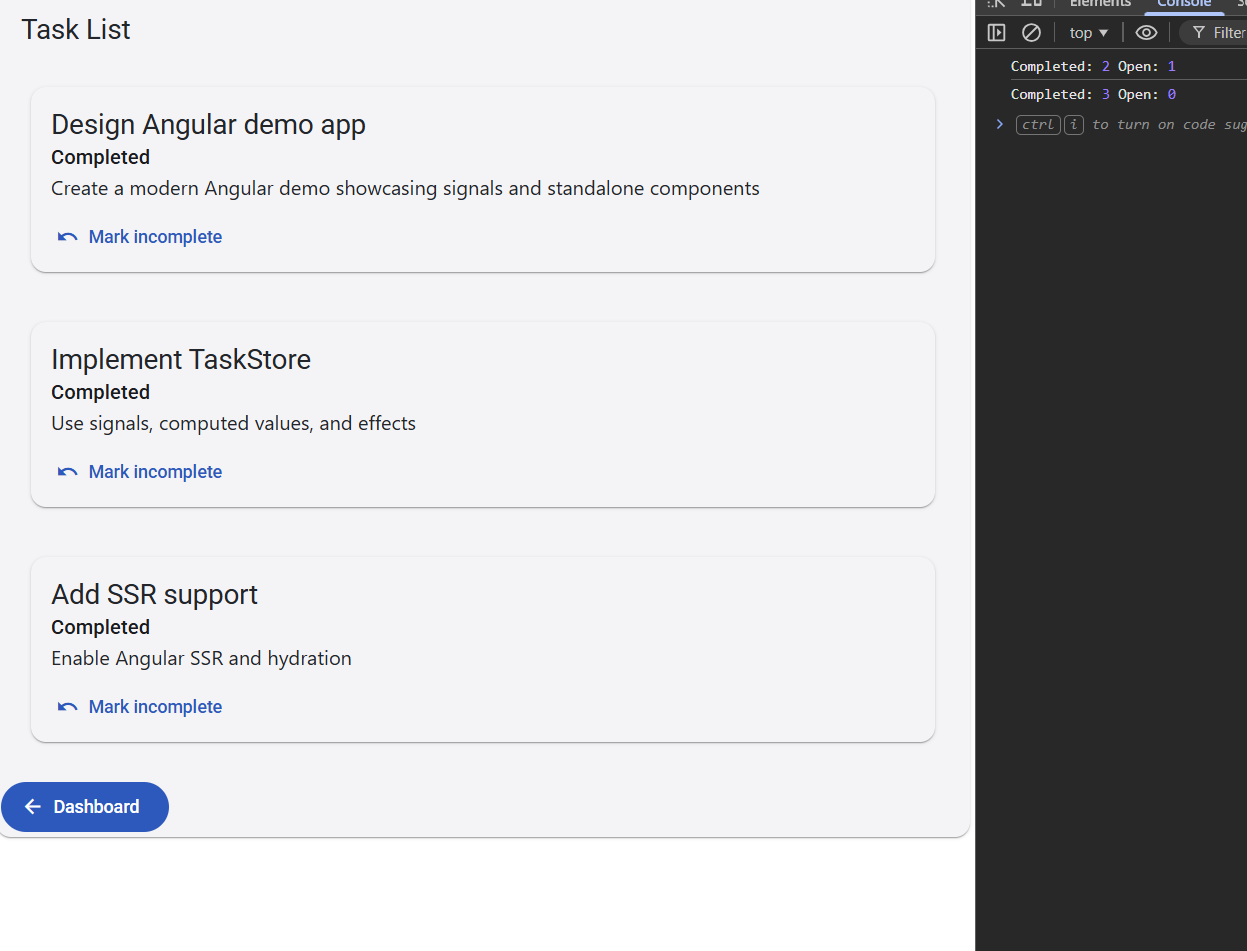This screenshot has height=951, width=1247.
Task: Open the Sources tab
Action: click(1241, 4)
